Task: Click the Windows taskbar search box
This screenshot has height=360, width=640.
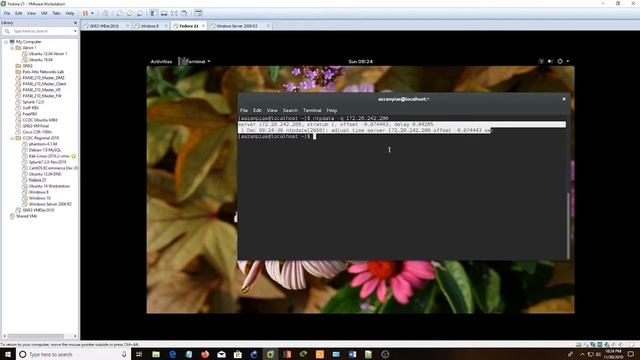Action: (73, 354)
